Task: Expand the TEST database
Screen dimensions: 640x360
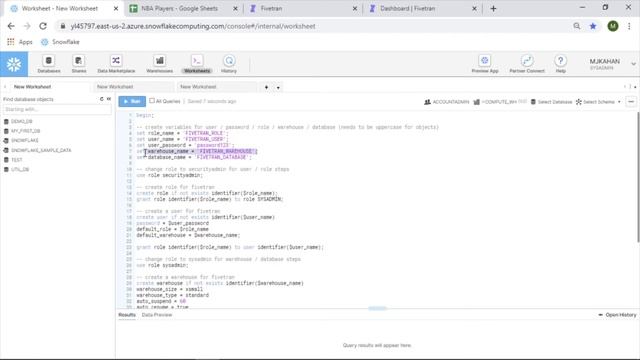Action: 13,160
